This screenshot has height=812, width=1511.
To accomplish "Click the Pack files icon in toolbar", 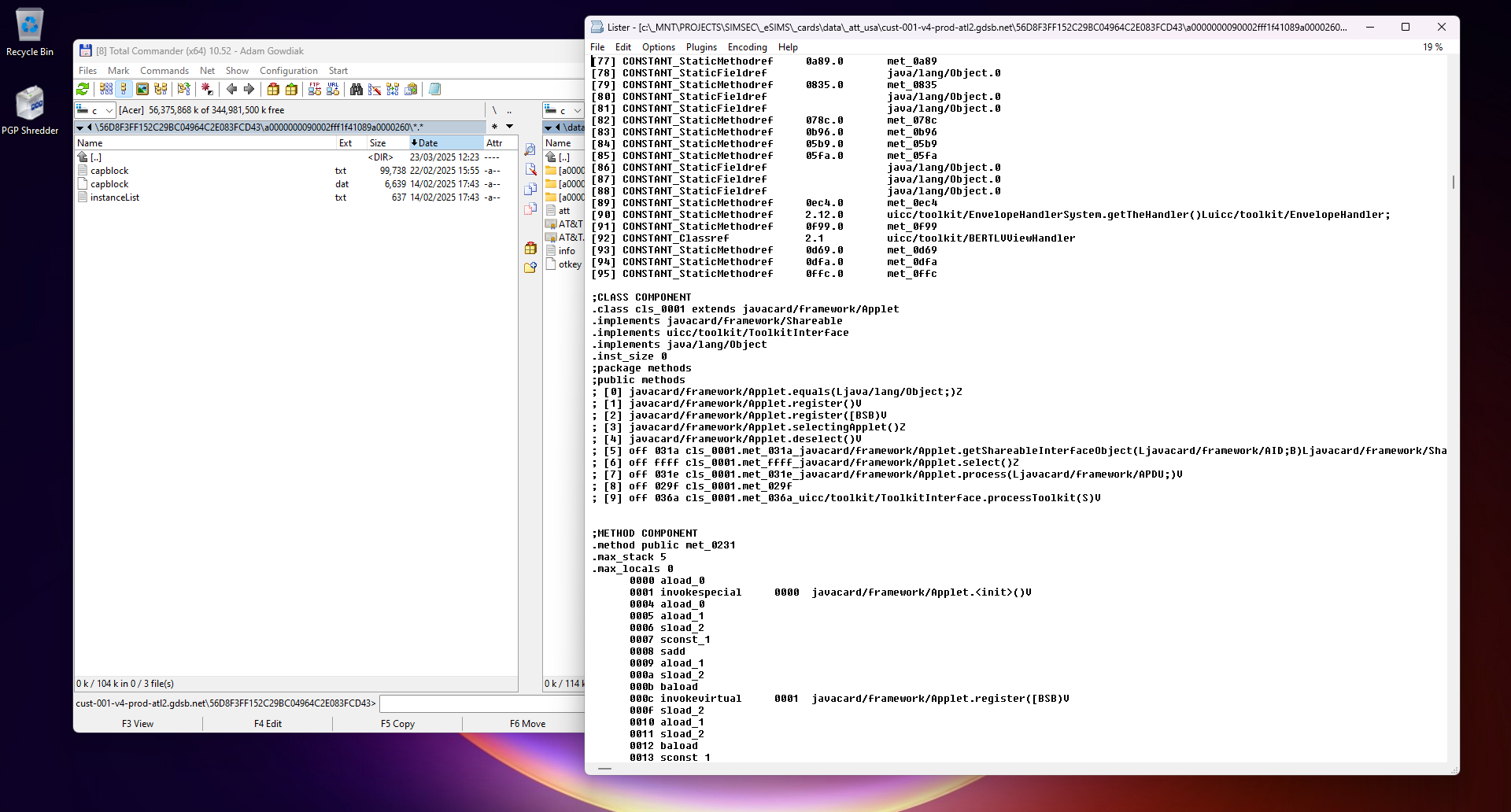I will point(273,90).
